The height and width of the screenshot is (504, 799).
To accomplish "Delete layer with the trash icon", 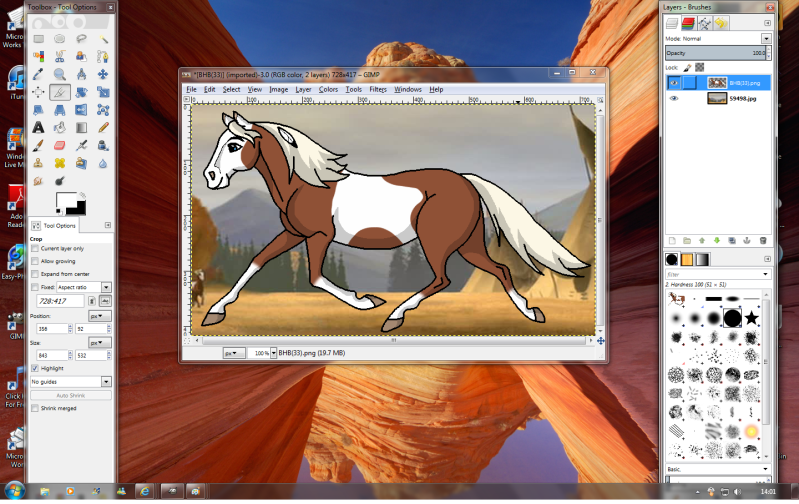I will (763, 241).
